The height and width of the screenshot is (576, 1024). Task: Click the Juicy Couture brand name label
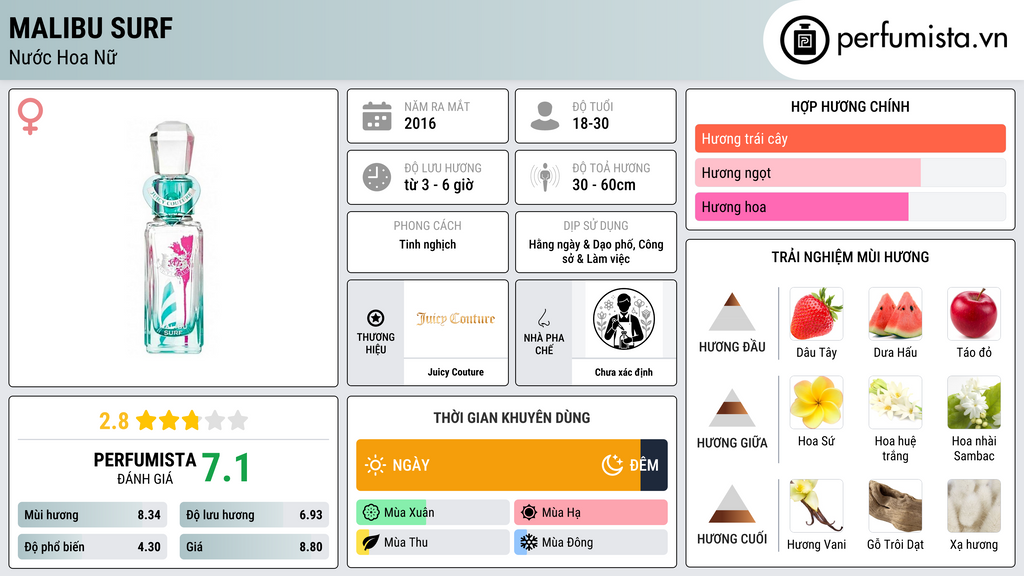(456, 372)
